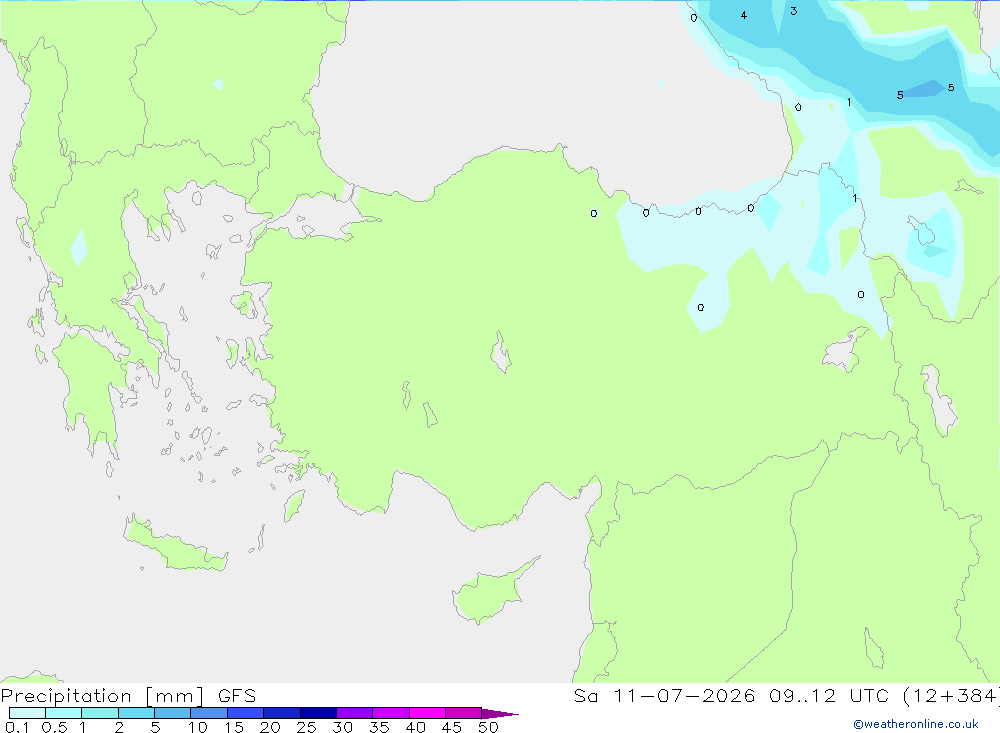Click the 'Precipitation [mm]' title text
The height and width of the screenshot is (733, 1000).
102,696
